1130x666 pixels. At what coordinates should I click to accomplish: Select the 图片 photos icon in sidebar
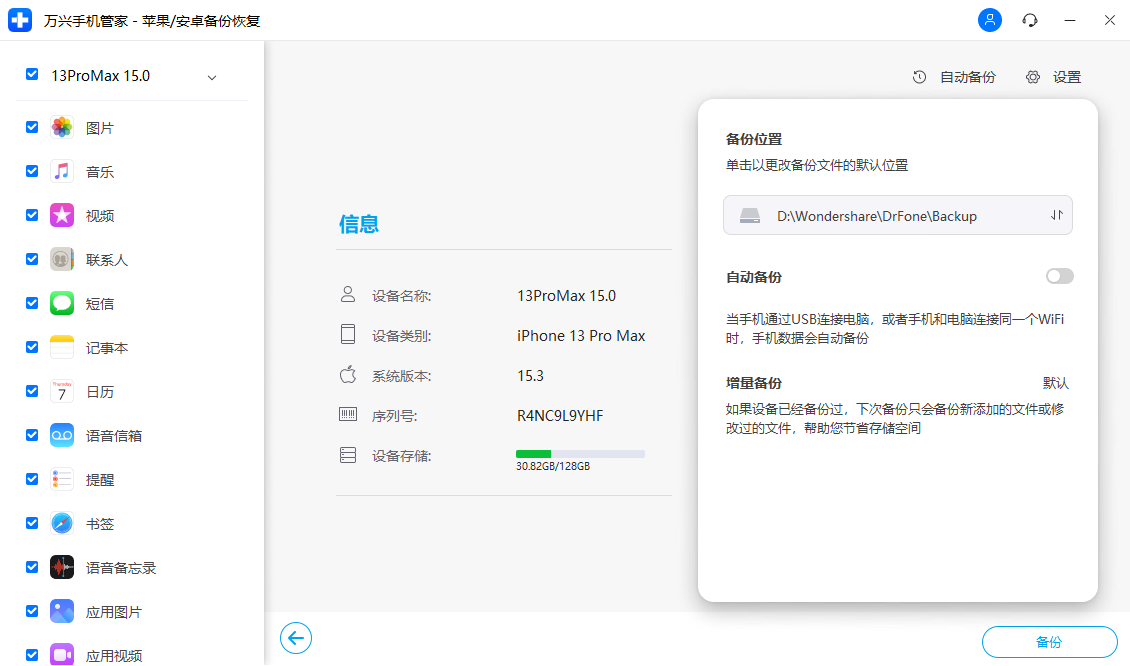[63, 127]
